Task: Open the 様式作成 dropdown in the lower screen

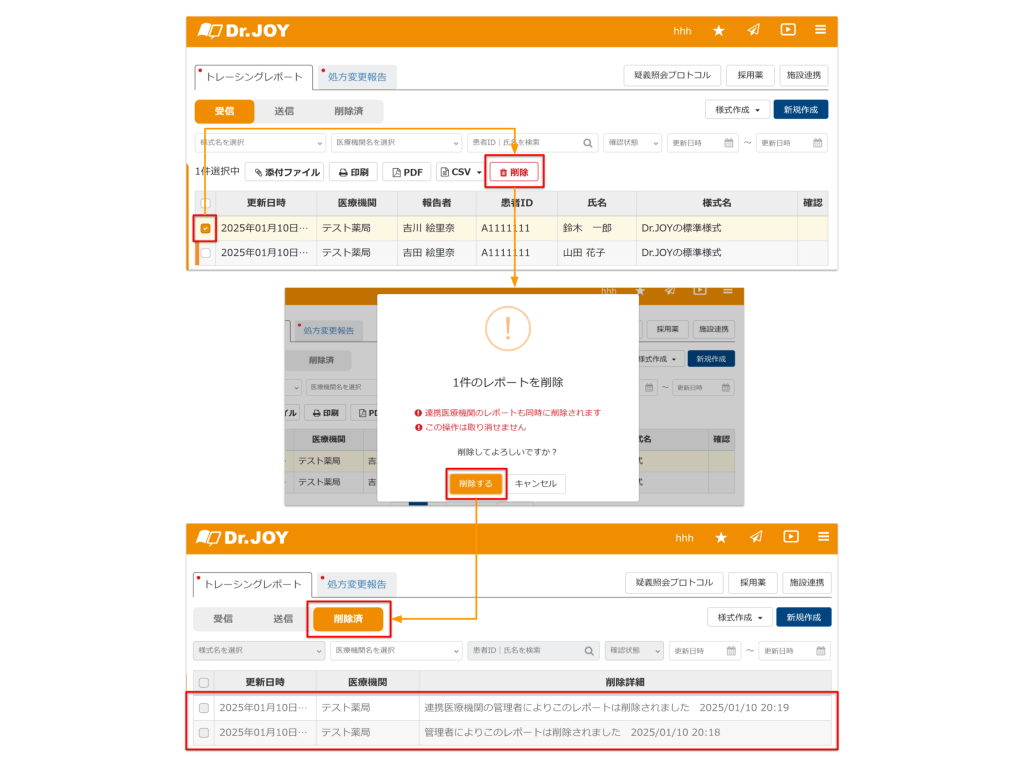Action: [740, 617]
